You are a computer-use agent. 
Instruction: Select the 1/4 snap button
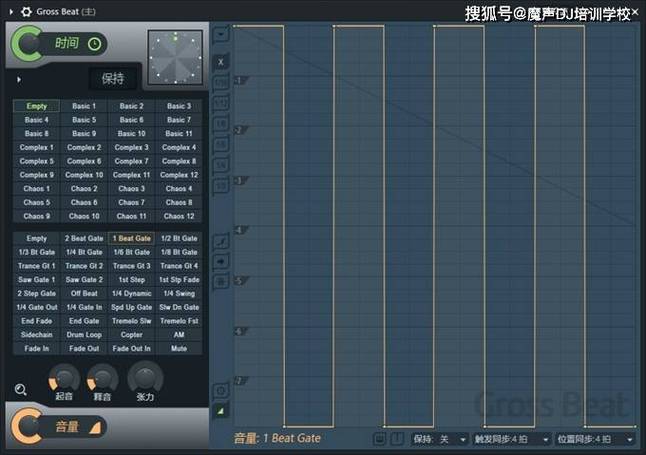(221, 165)
